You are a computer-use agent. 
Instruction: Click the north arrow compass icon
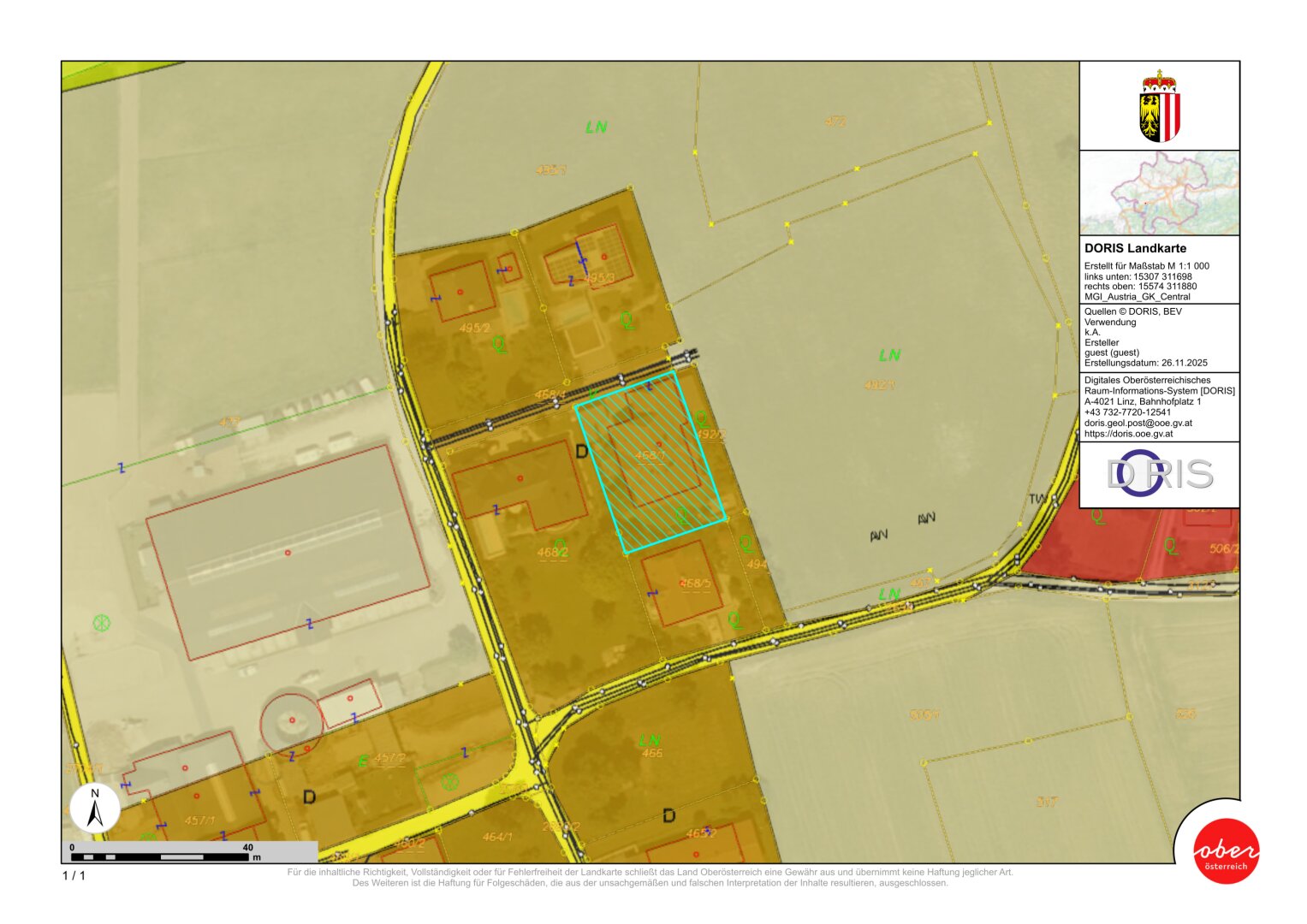pyautogui.click(x=95, y=808)
